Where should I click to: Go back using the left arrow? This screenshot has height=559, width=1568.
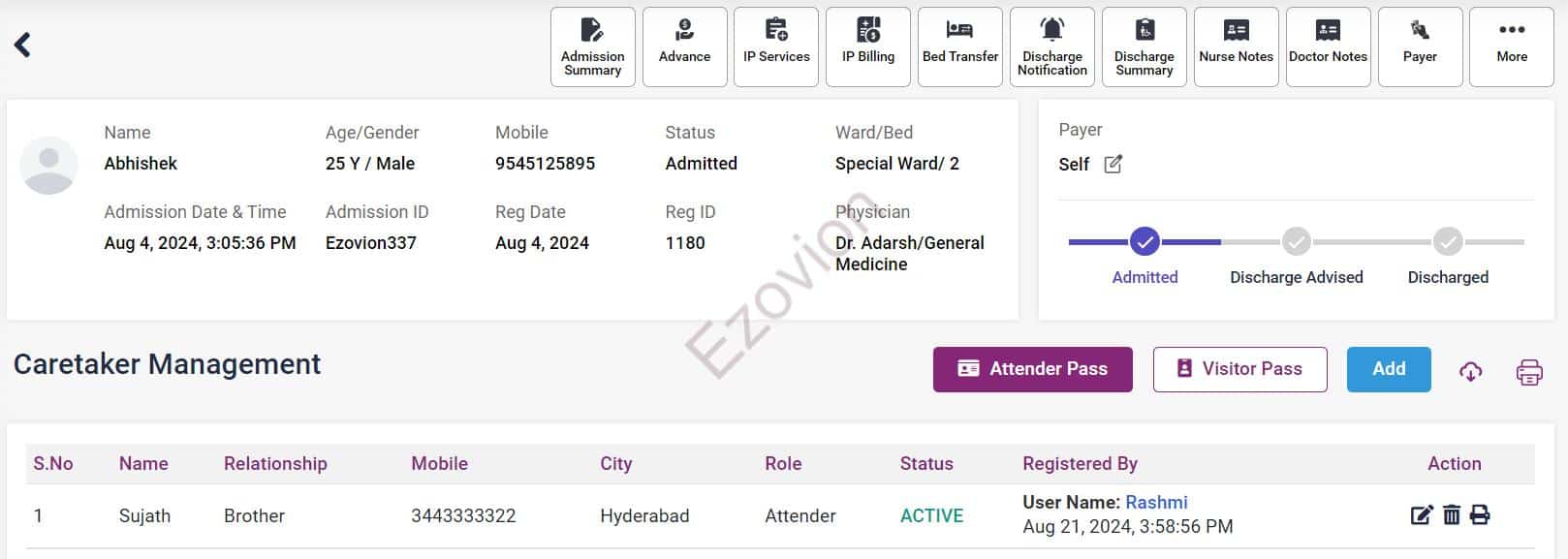tap(23, 45)
